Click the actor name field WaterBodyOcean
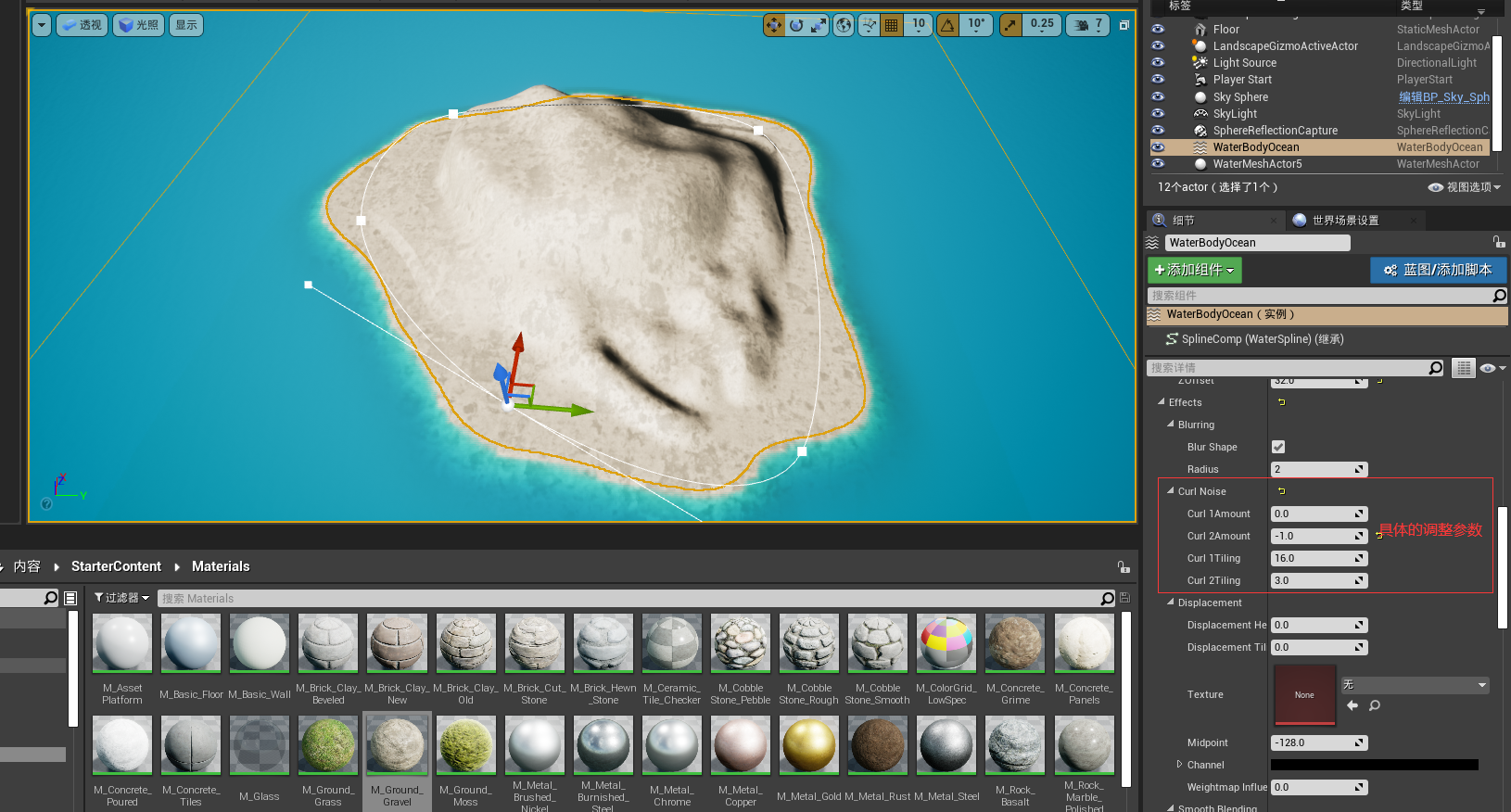 coord(1257,243)
